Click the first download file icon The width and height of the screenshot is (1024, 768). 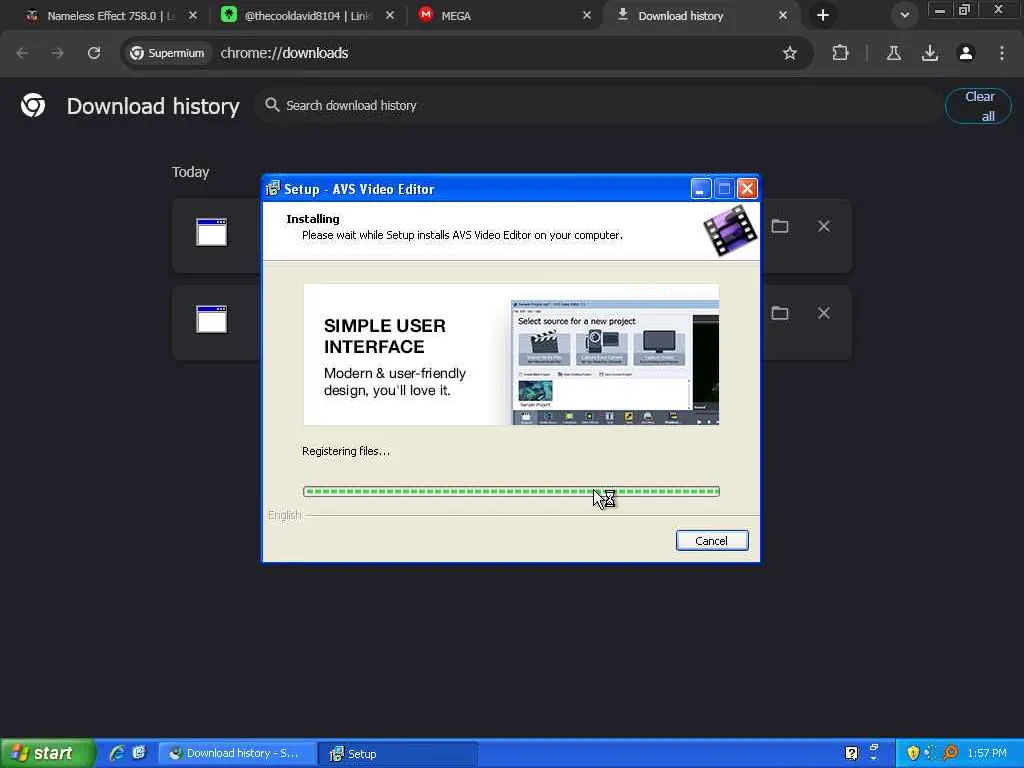pyautogui.click(x=212, y=232)
